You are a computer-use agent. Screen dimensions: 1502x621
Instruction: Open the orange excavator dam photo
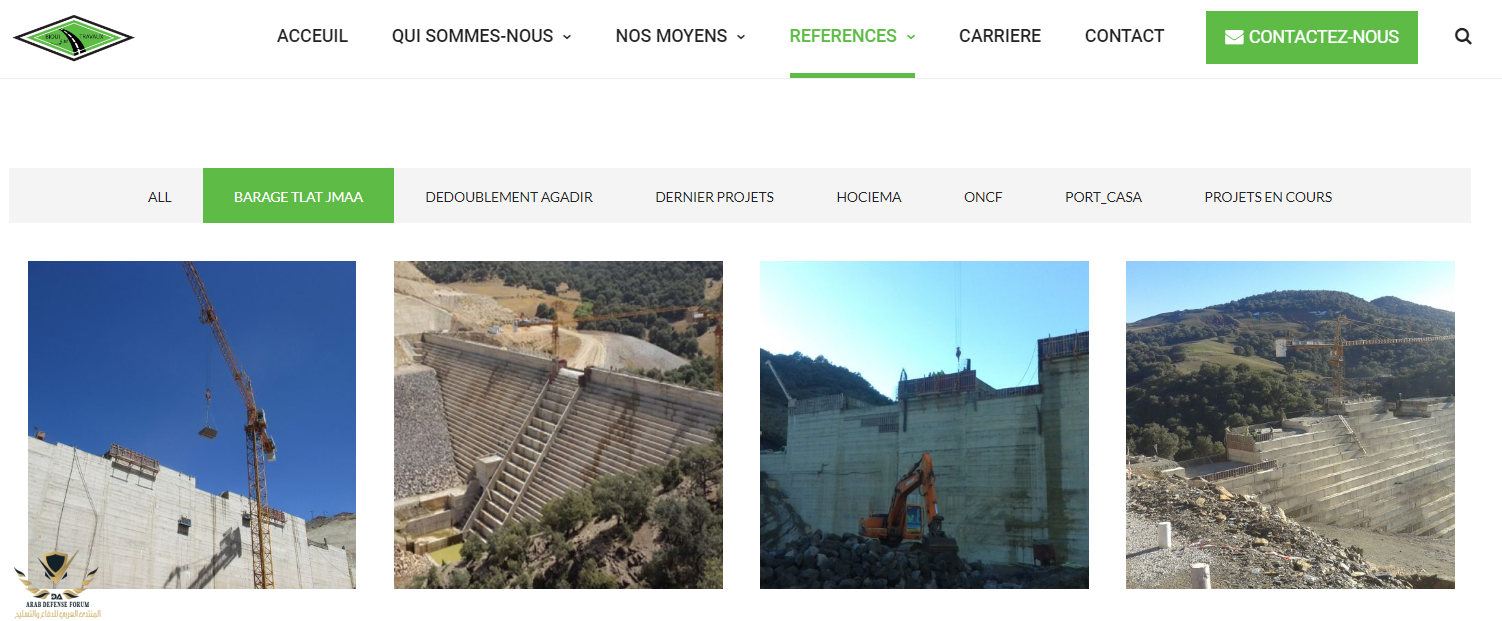(924, 425)
